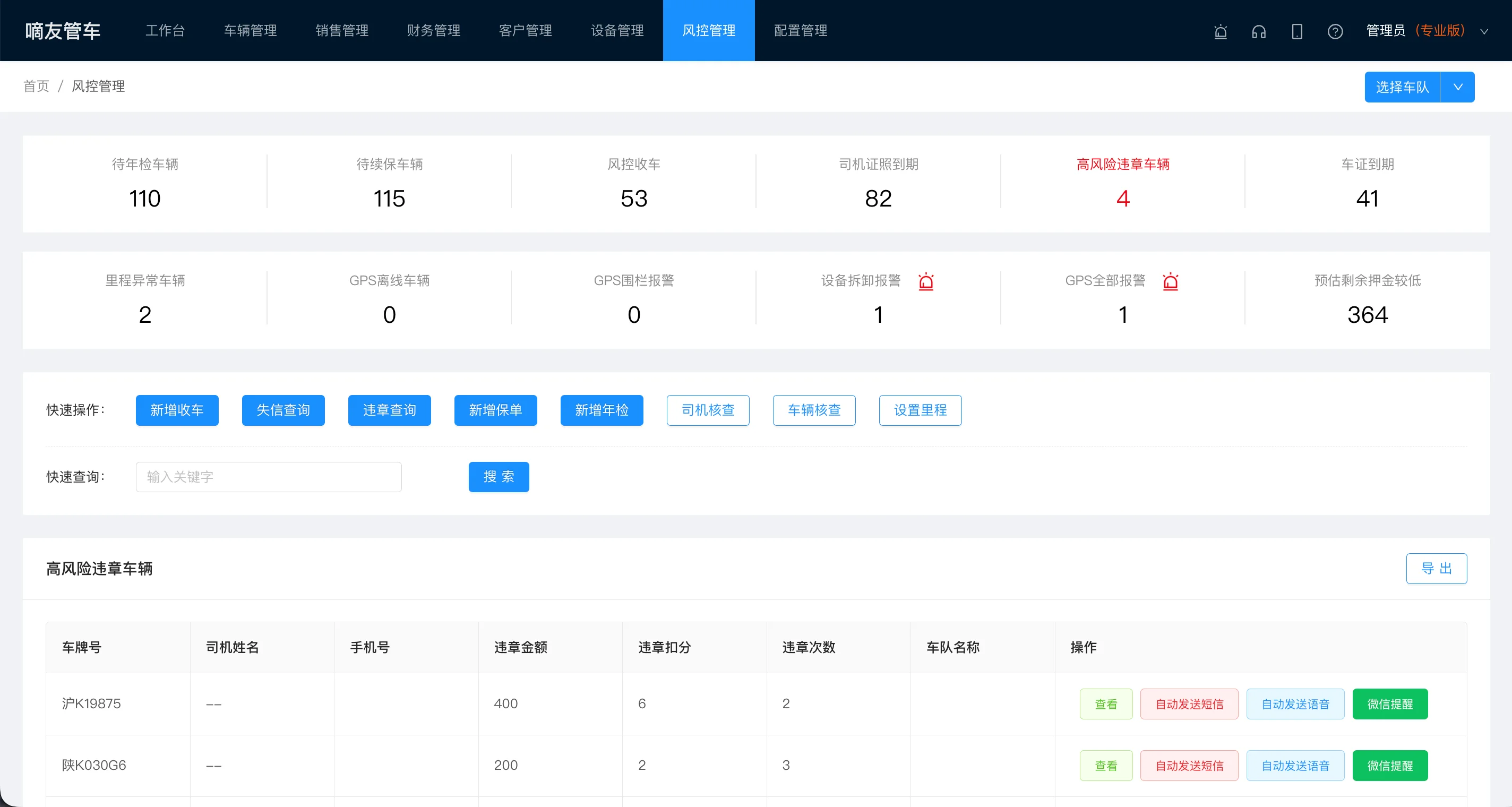The height and width of the screenshot is (807, 1512).
Task: Click 查看 for 陕K030G6 row
Action: pos(1106,766)
